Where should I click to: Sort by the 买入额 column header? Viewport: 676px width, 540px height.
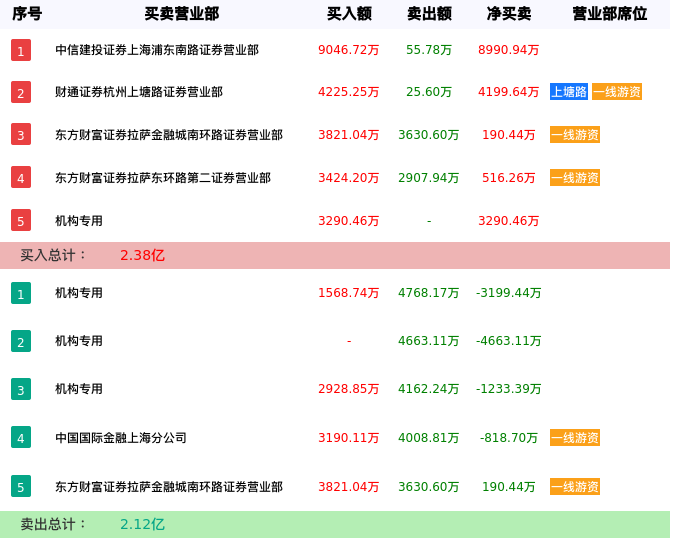tap(349, 14)
